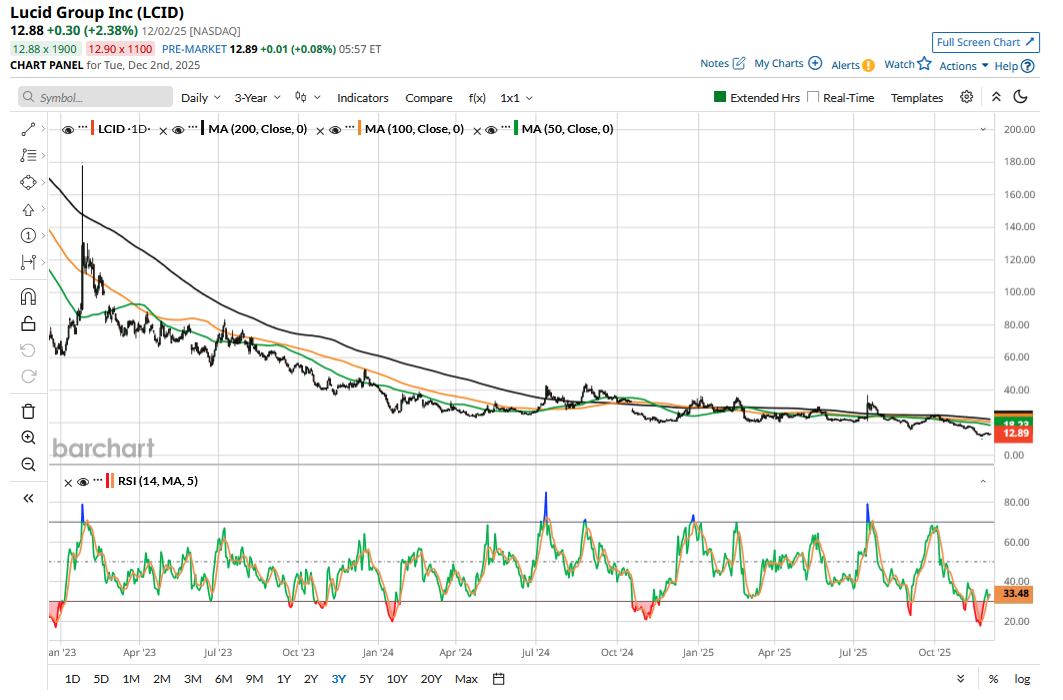This screenshot has width=1063, height=700.
Task: Delete drawings with the trash icon
Action: [28, 411]
